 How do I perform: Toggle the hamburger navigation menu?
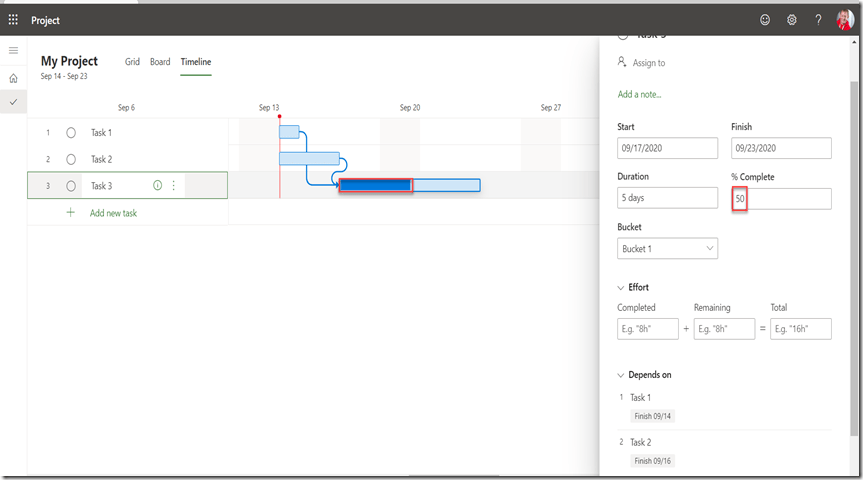click(13, 50)
